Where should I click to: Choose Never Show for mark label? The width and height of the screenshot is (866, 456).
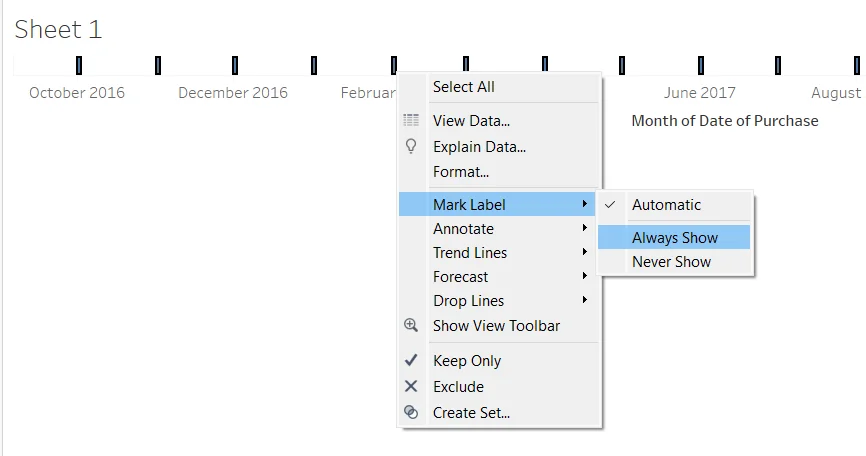click(671, 262)
